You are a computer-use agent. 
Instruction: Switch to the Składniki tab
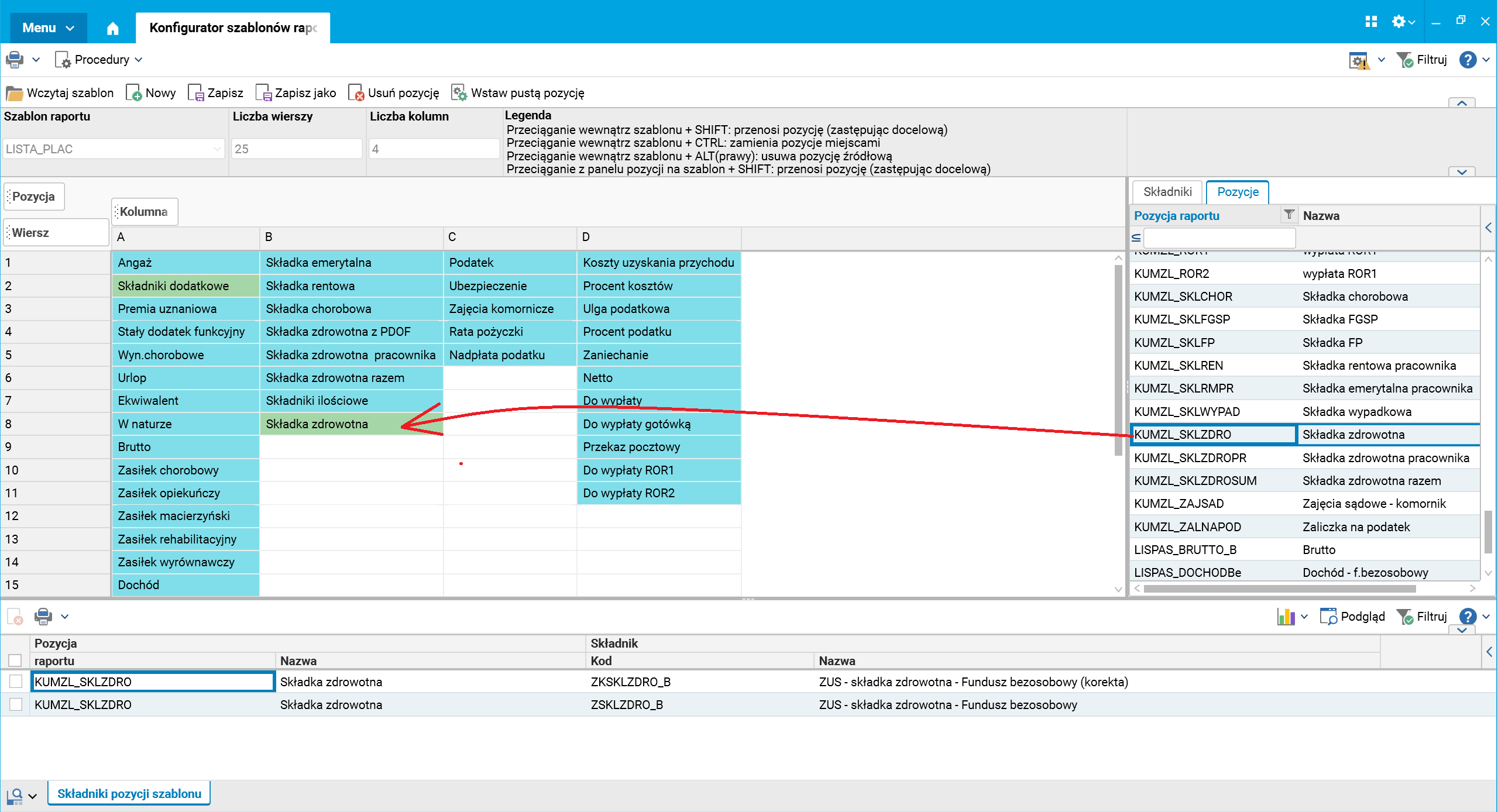click(x=1167, y=192)
